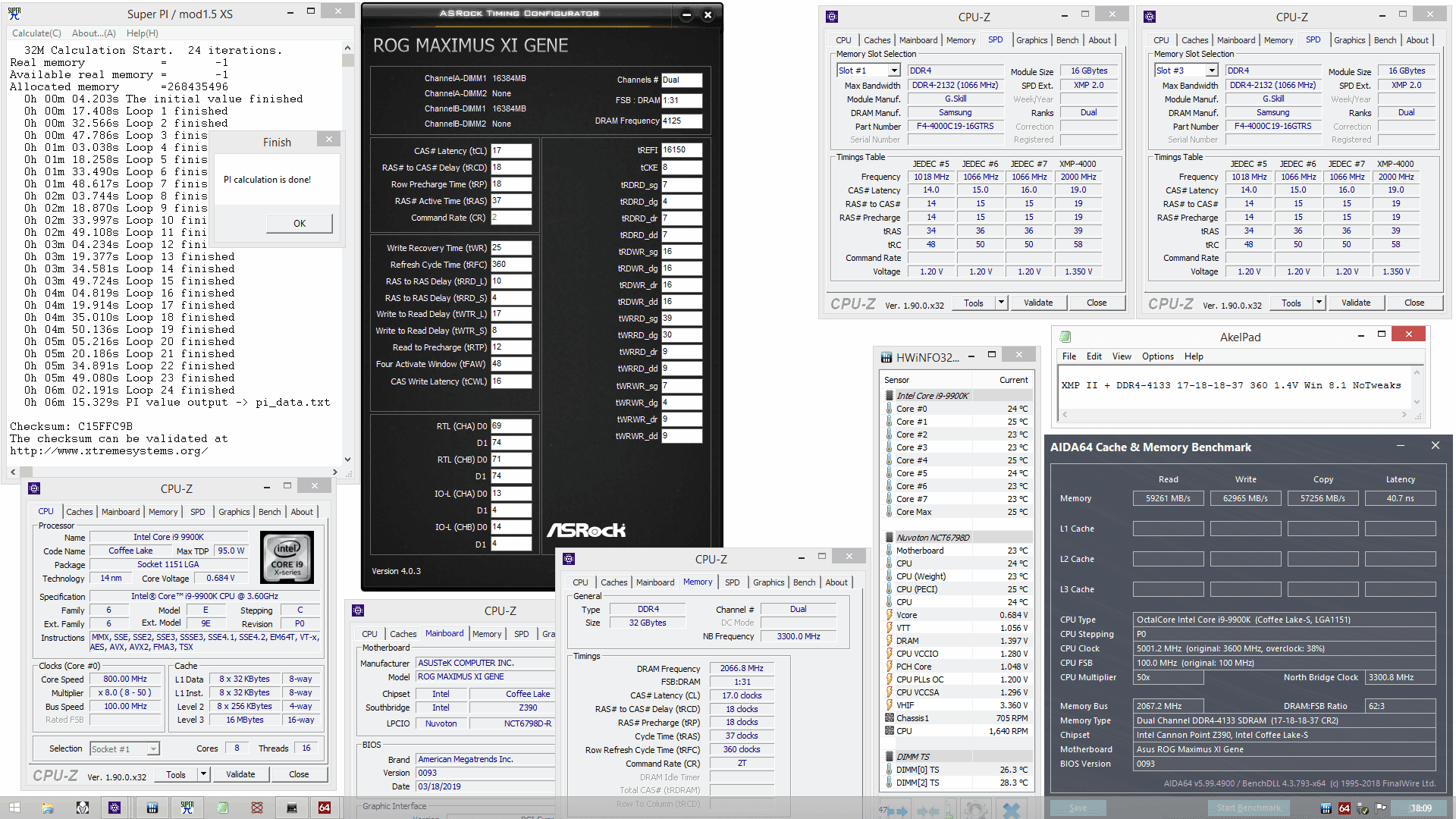Click CPU-Z Memory window title icon
This screenshot has height=819, width=1456.
569,559
